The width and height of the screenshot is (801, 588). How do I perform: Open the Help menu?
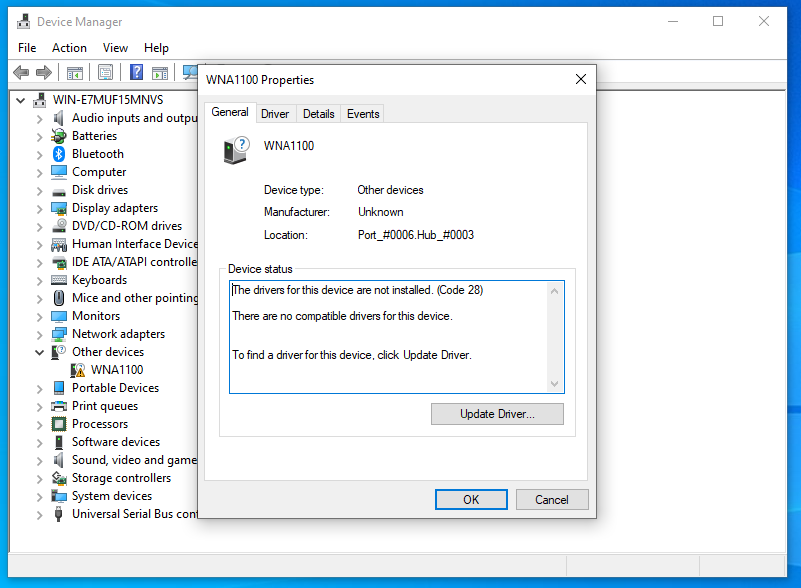pos(156,48)
